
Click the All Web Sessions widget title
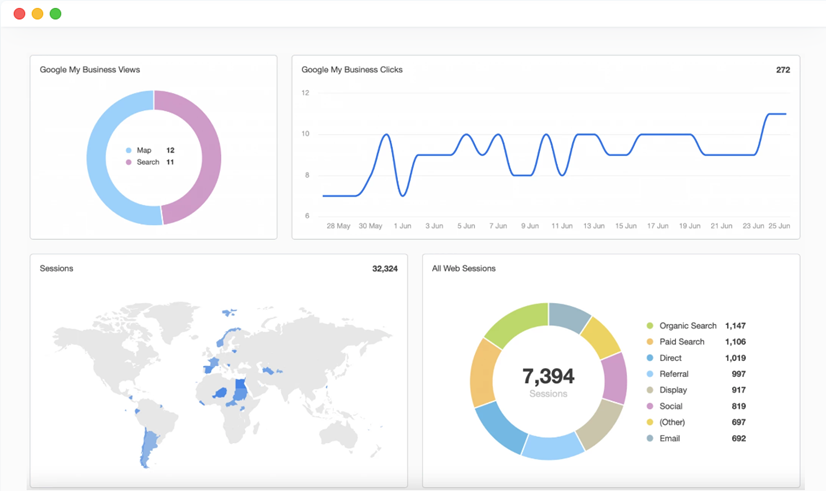pyautogui.click(x=464, y=269)
